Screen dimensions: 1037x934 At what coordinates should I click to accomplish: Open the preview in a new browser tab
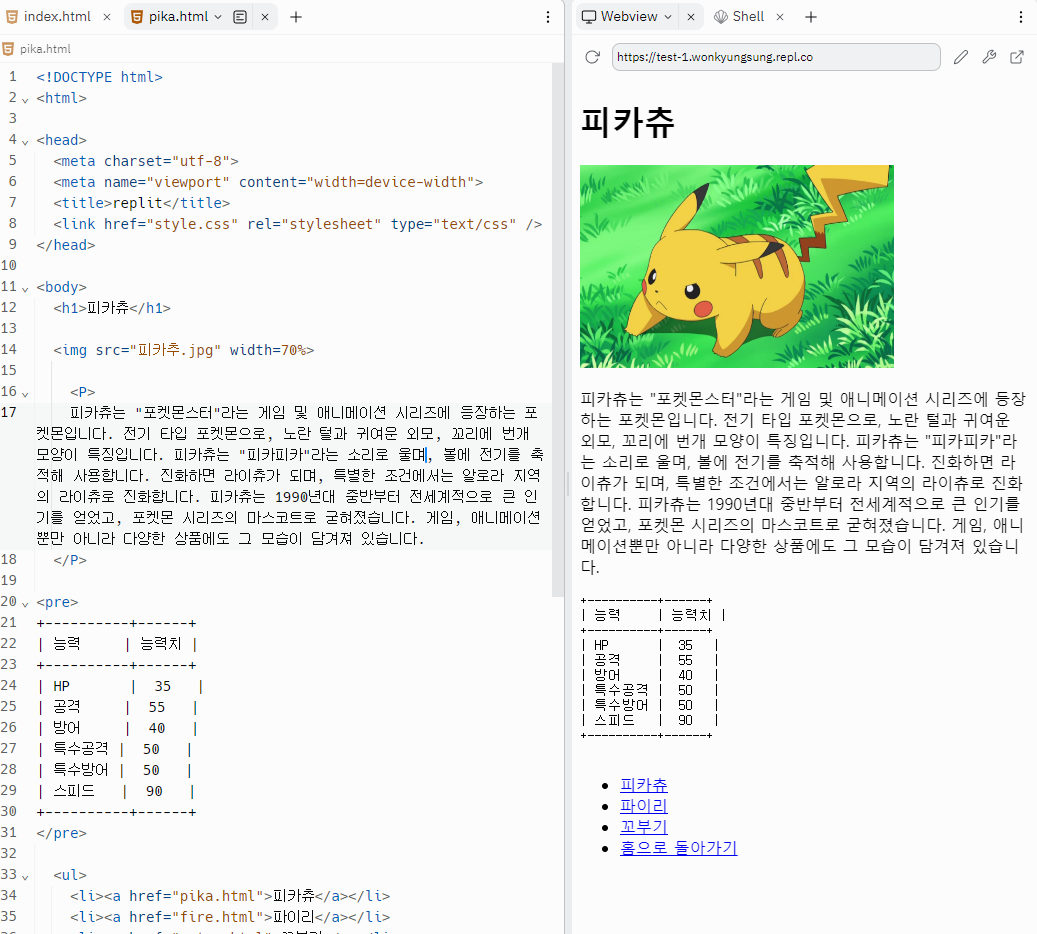point(1017,57)
